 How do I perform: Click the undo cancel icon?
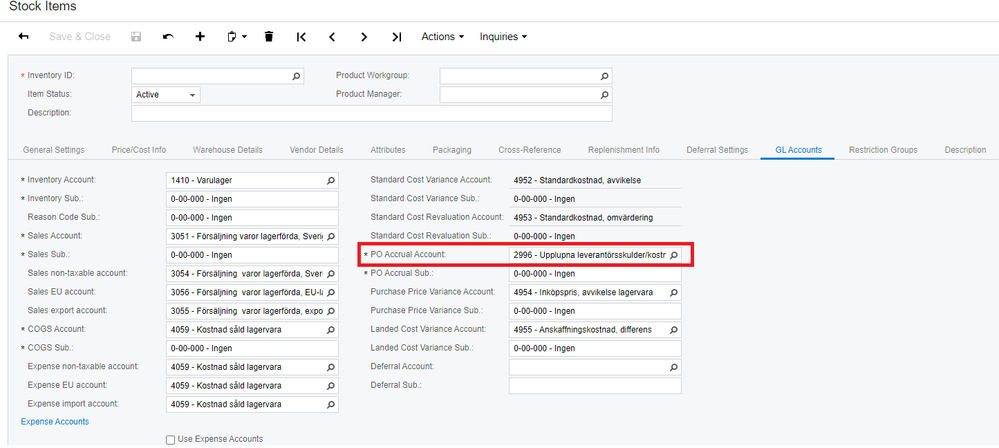(x=168, y=36)
